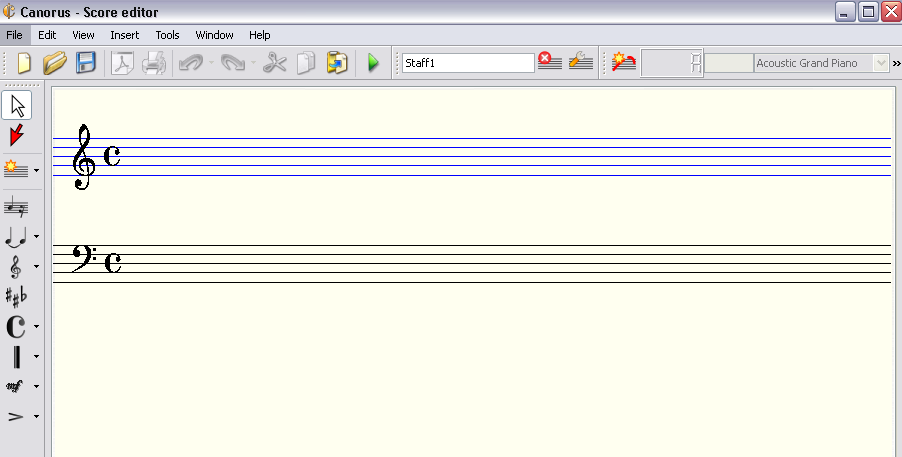Viewport: 902px width, 457px height.
Task: Open the Insert menu
Action: click(125, 35)
